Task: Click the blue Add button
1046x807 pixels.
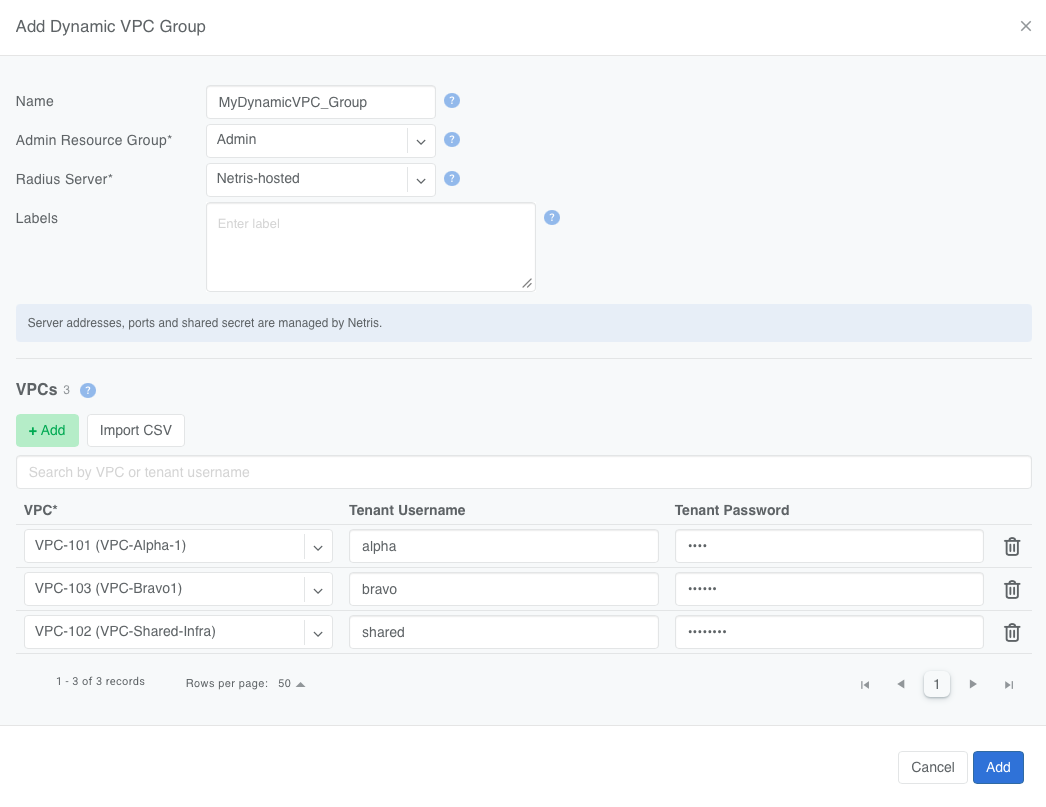Action: click(998, 767)
